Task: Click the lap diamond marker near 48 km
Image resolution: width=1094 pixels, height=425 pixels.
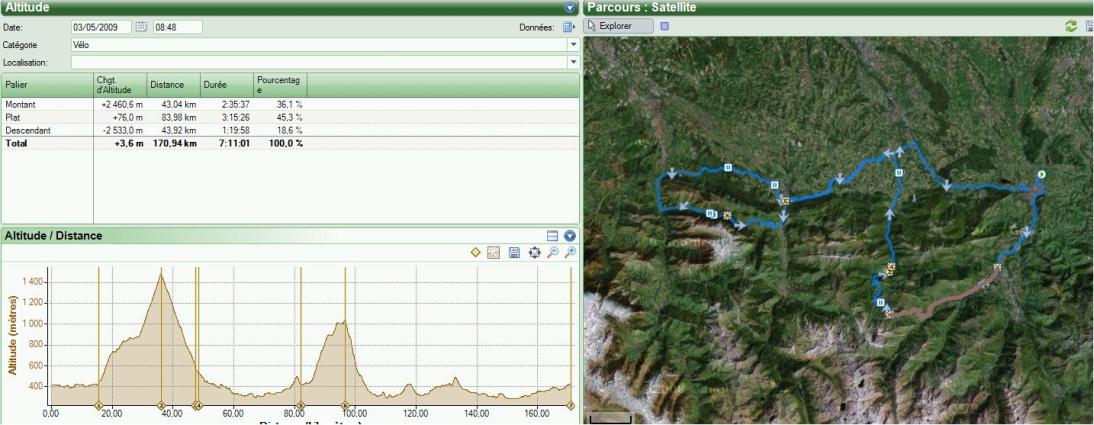Action: pyautogui.click(x=197, y=405)
